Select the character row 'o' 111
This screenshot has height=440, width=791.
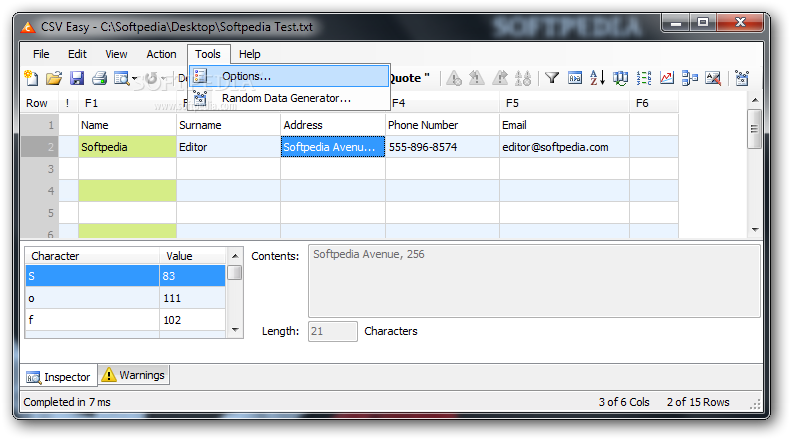click(x=125, y=298)
